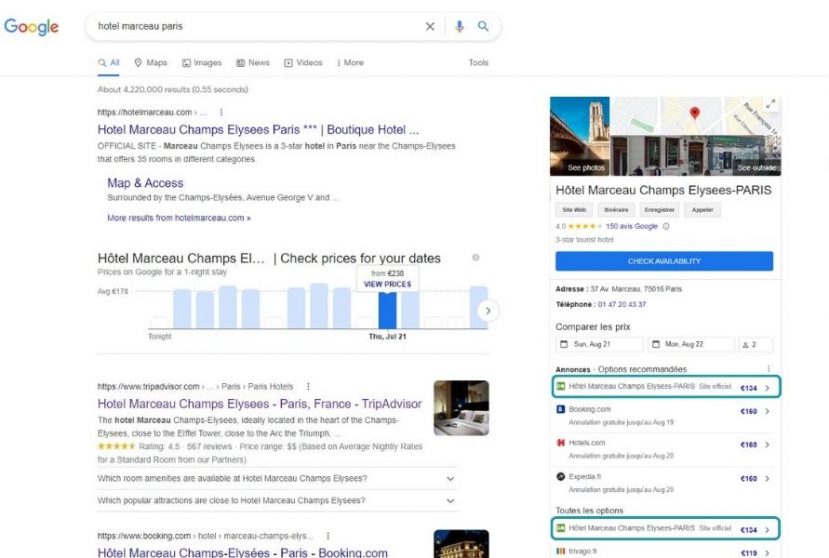Open the 150 avis Google reviews link

pos(632,226)
